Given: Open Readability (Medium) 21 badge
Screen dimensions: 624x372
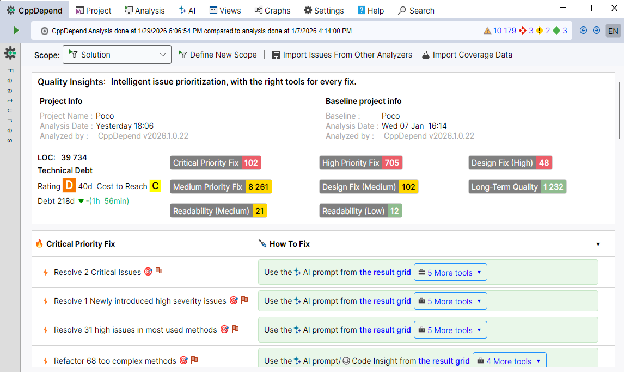Looking at the screenshot, I should [218, 211].
